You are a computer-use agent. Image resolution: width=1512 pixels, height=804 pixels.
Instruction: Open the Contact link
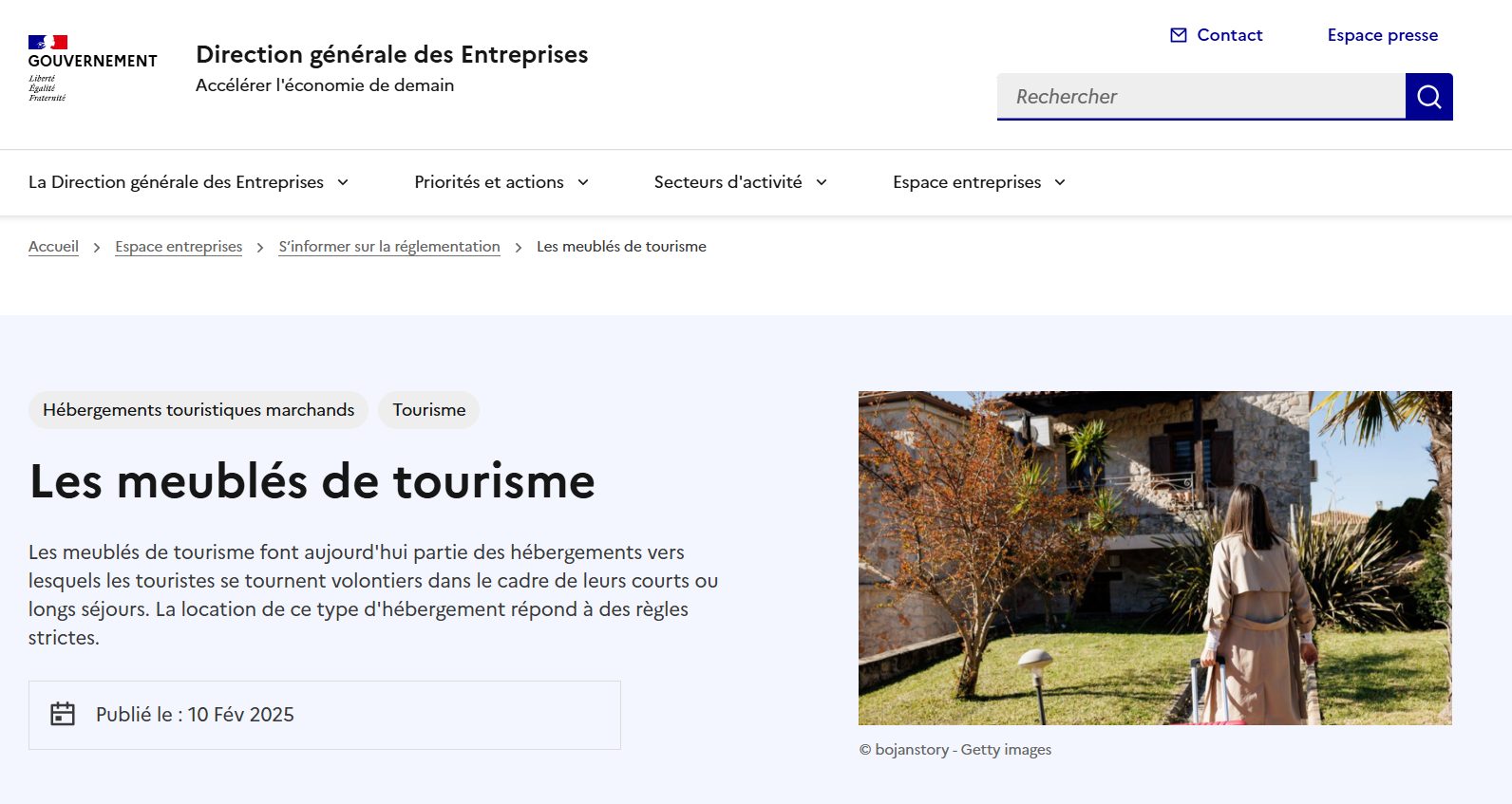(x=1228, y=35)
